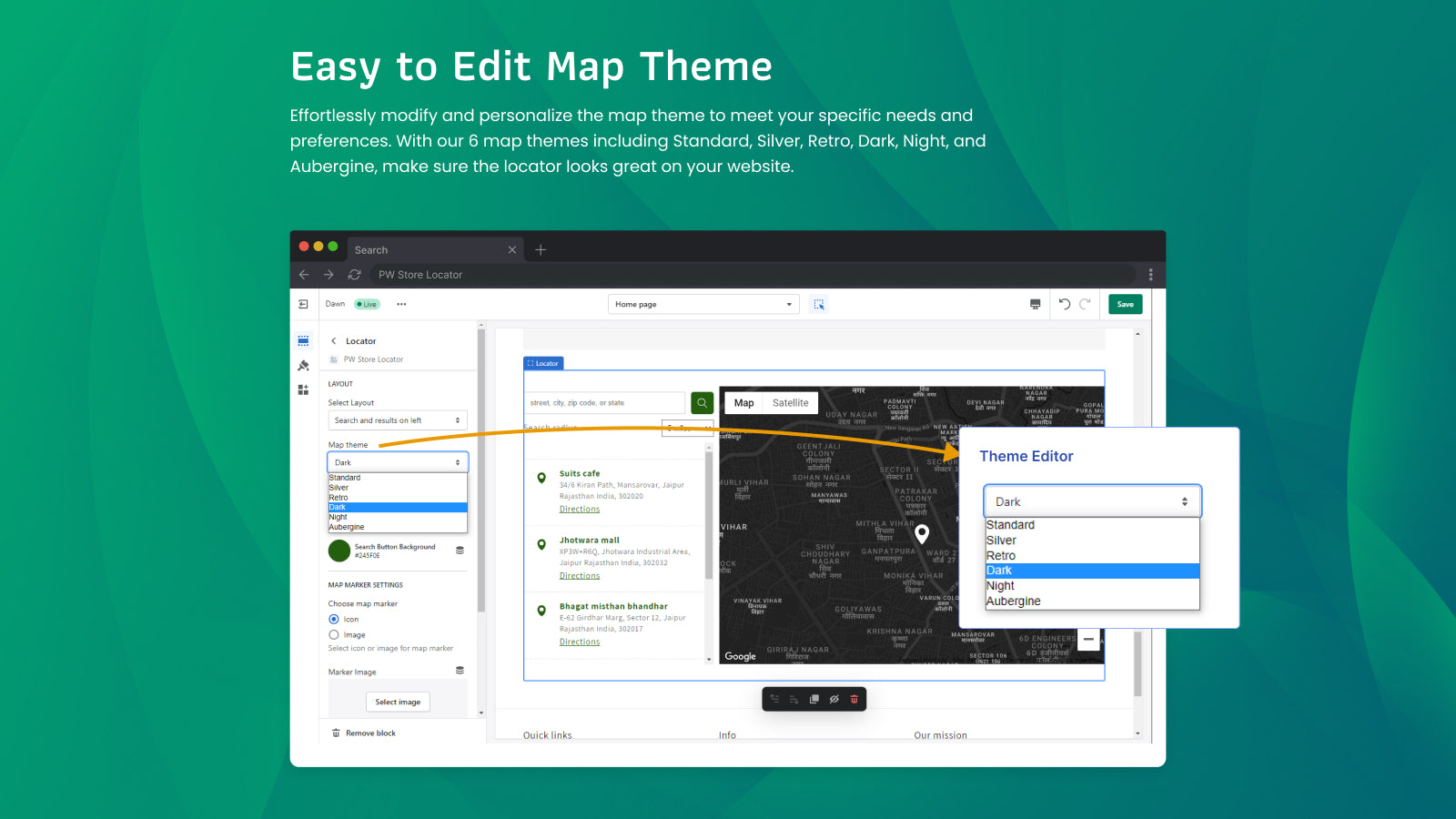The height and width of the screenshot is (819, 1456).
Task: Open the theme settings paintbrush icon
Action: 303,366
